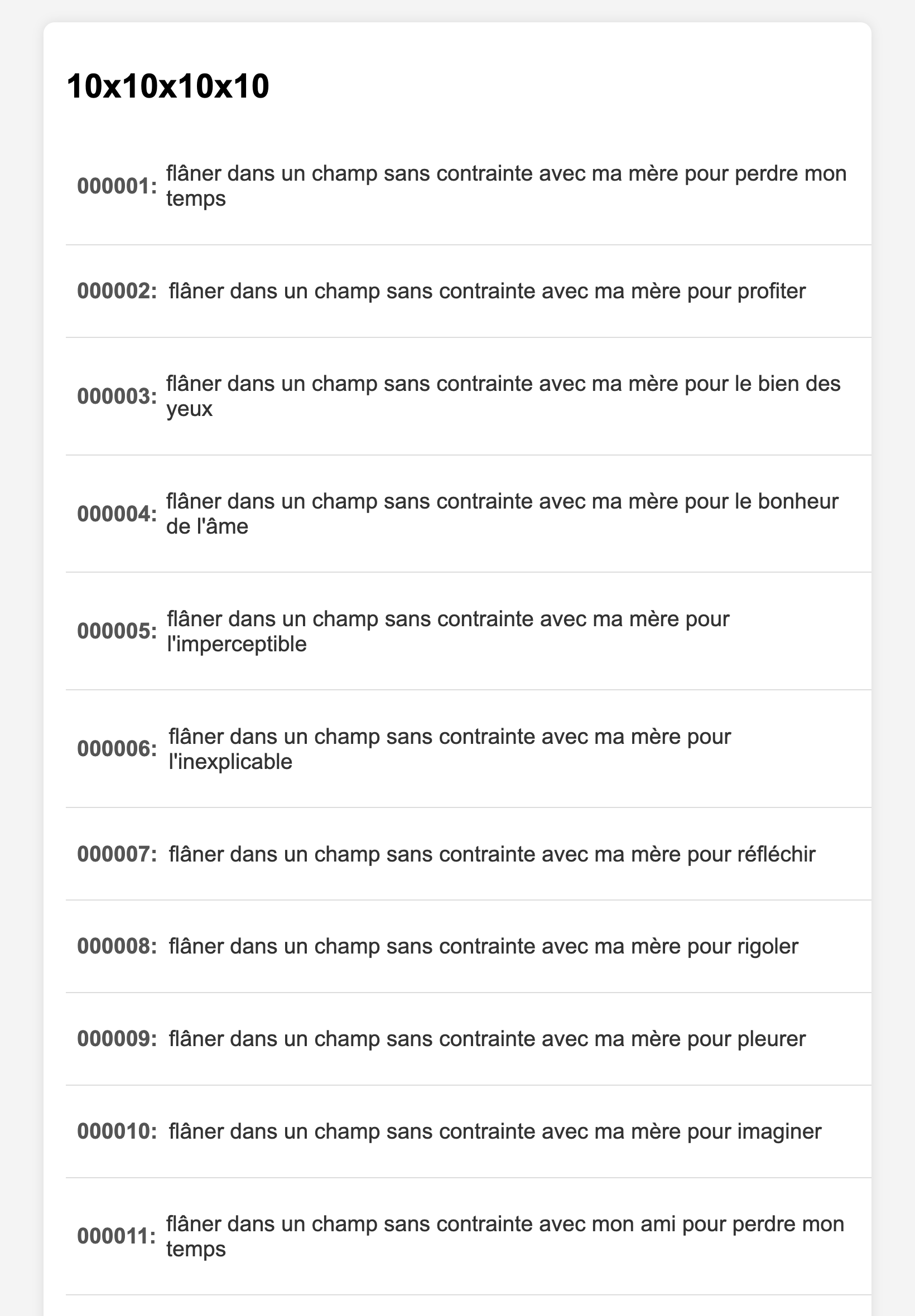
Task: Select the row number 000006 label
Action: click(117, 749)
